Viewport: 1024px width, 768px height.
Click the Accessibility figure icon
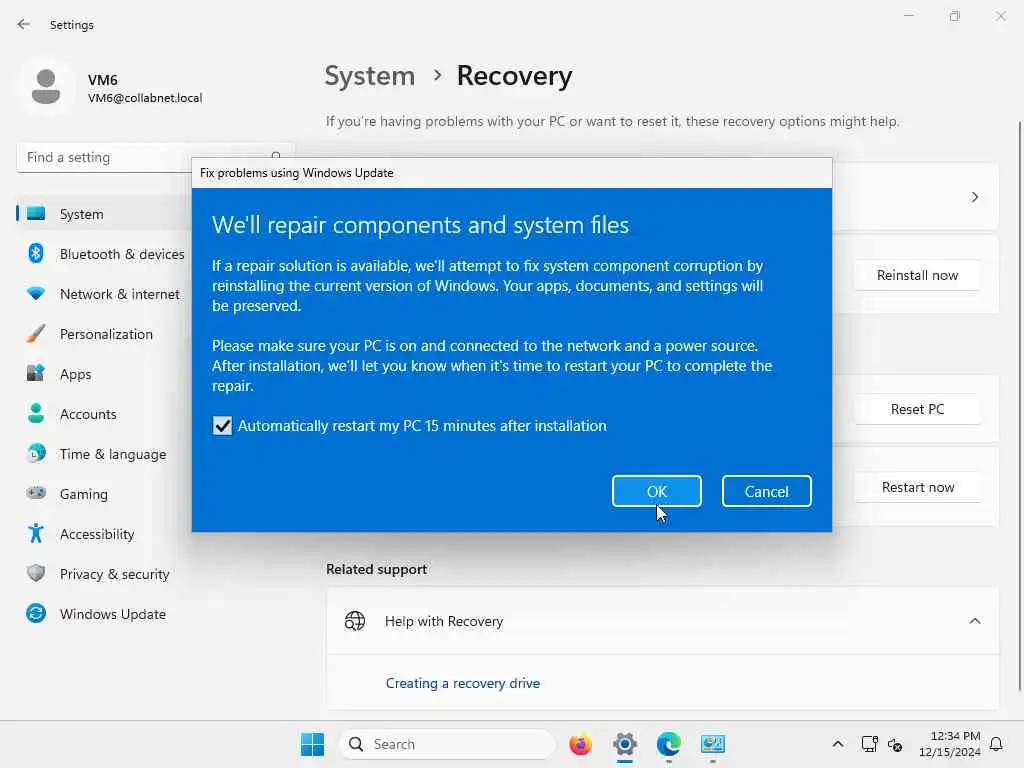36,534
